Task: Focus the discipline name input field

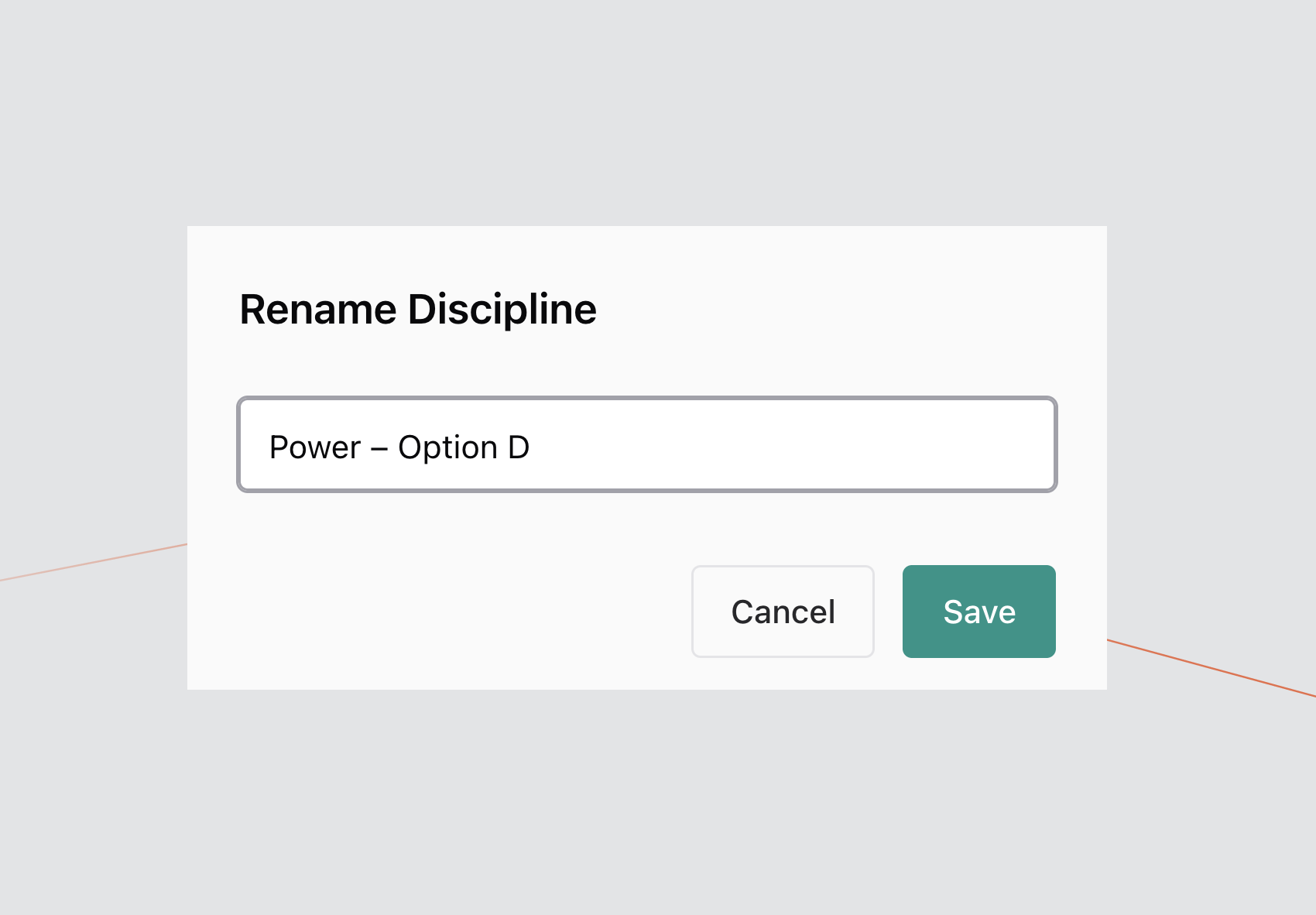Action: [646, 444]
